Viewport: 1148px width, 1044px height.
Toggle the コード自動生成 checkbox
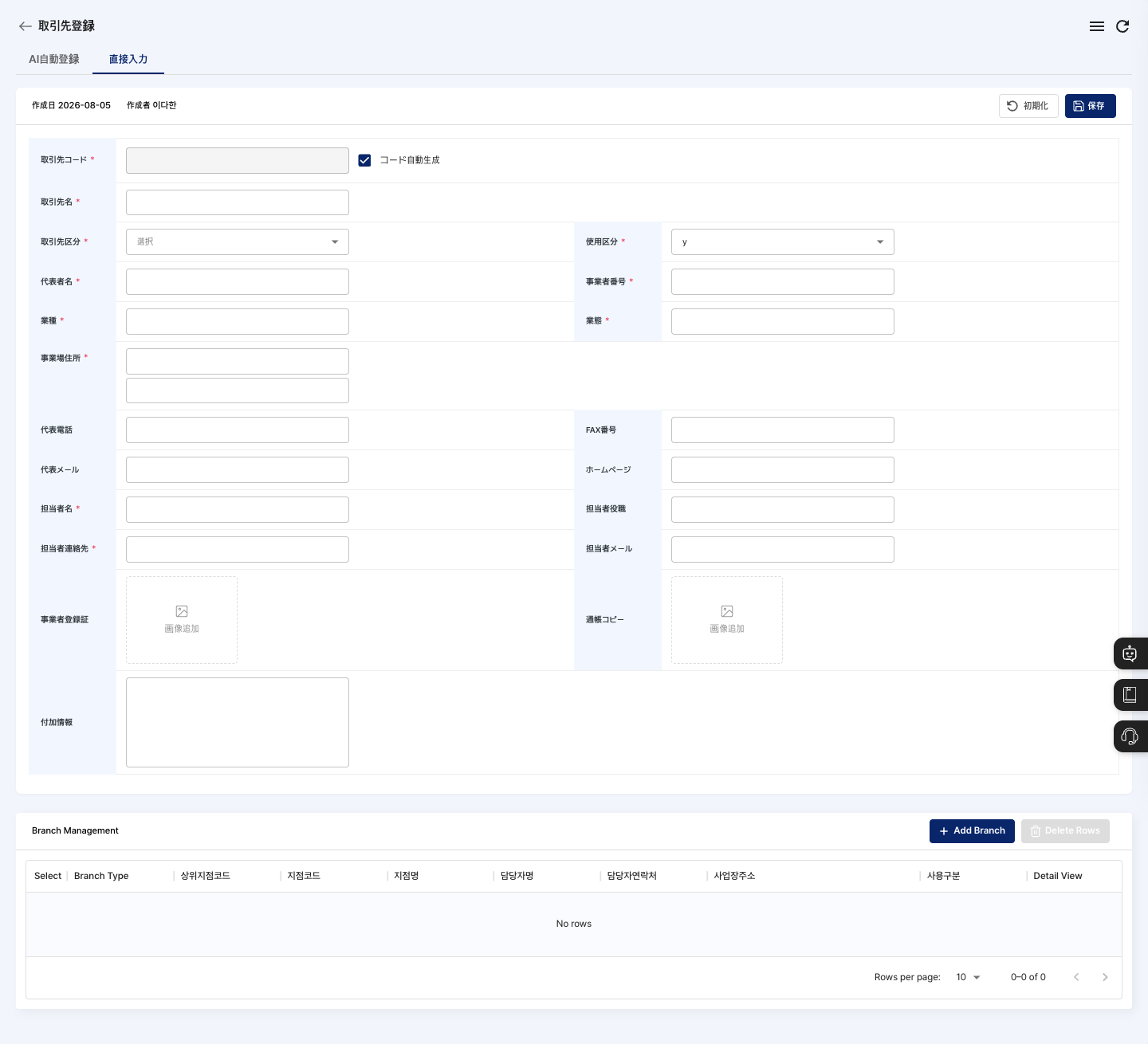pyautogui.click(x=364, y=160)
